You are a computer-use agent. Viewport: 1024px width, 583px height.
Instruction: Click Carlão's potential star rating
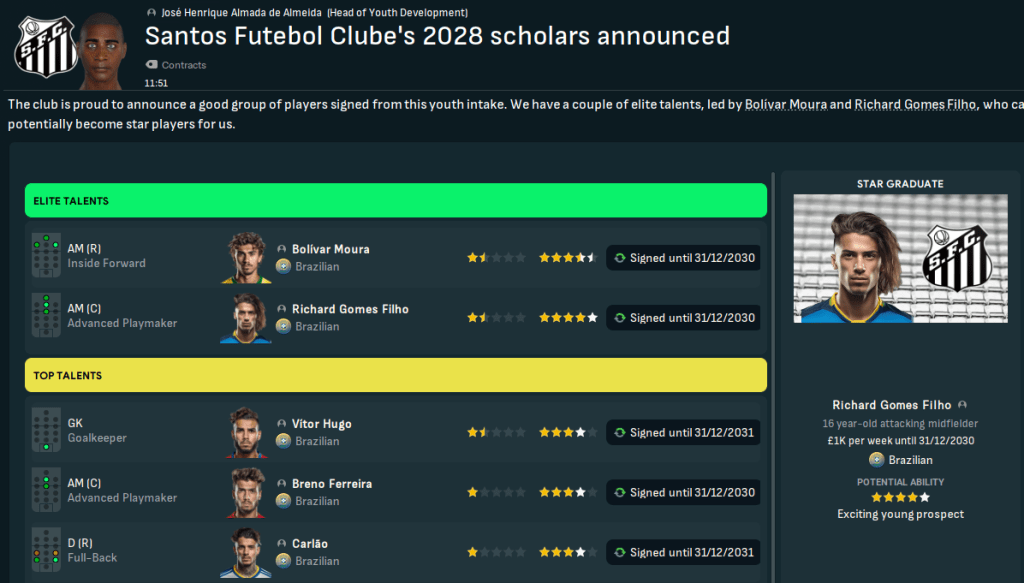567,552
